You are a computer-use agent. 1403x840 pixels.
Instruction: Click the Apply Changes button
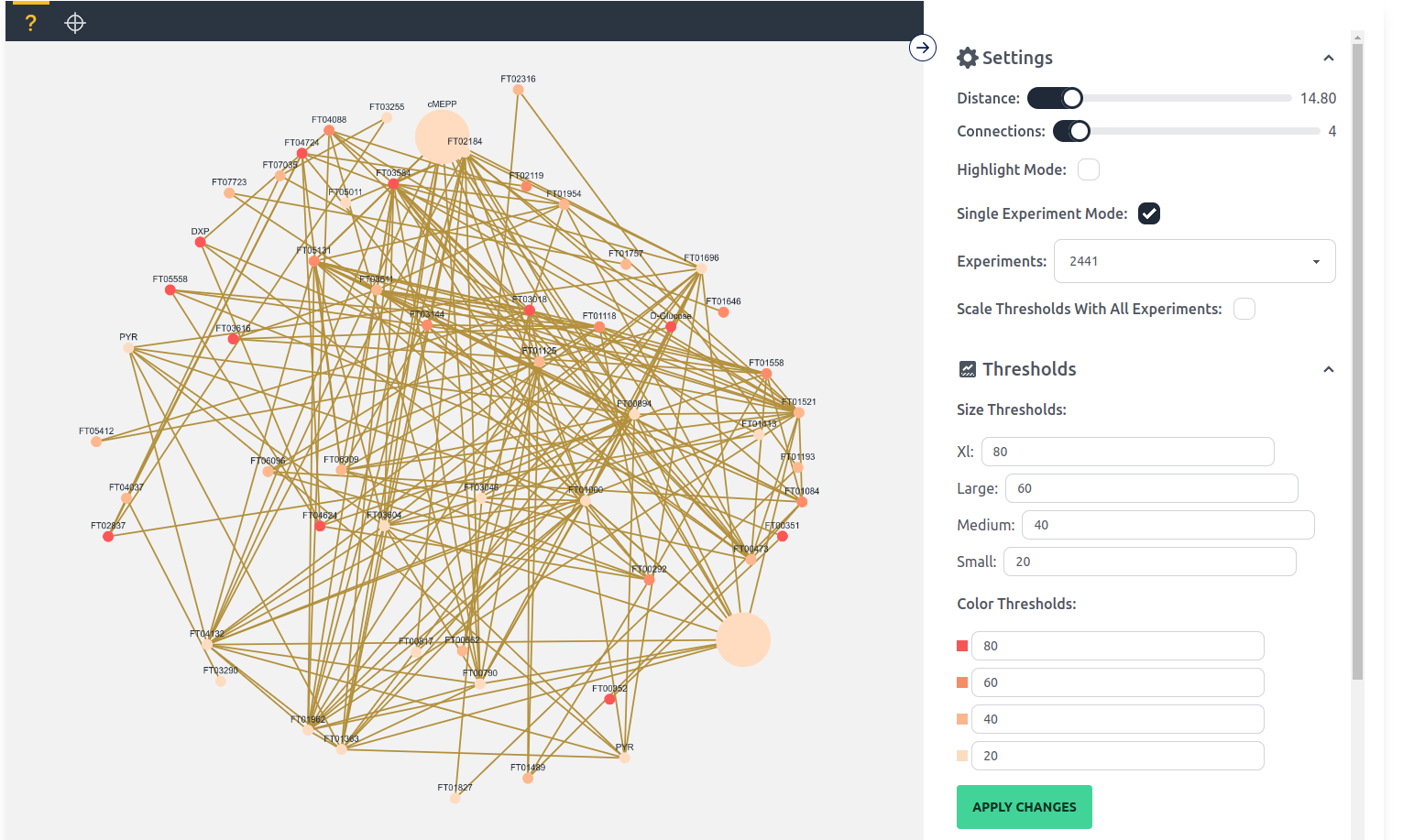point(1024,807)
